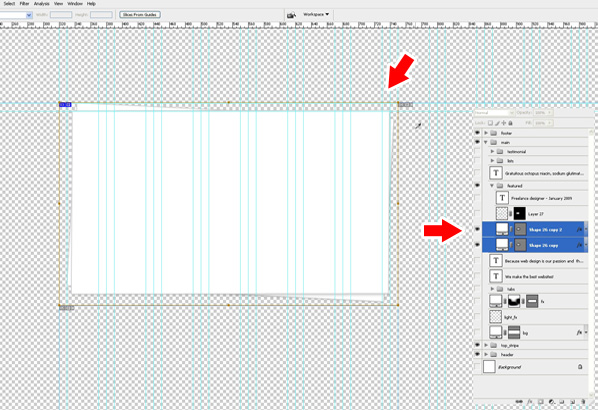Open the Analysis menu

(42, 4)
